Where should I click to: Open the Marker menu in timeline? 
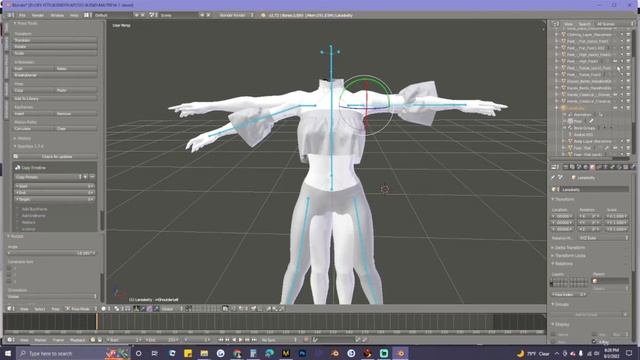click(x=40, y=340)
